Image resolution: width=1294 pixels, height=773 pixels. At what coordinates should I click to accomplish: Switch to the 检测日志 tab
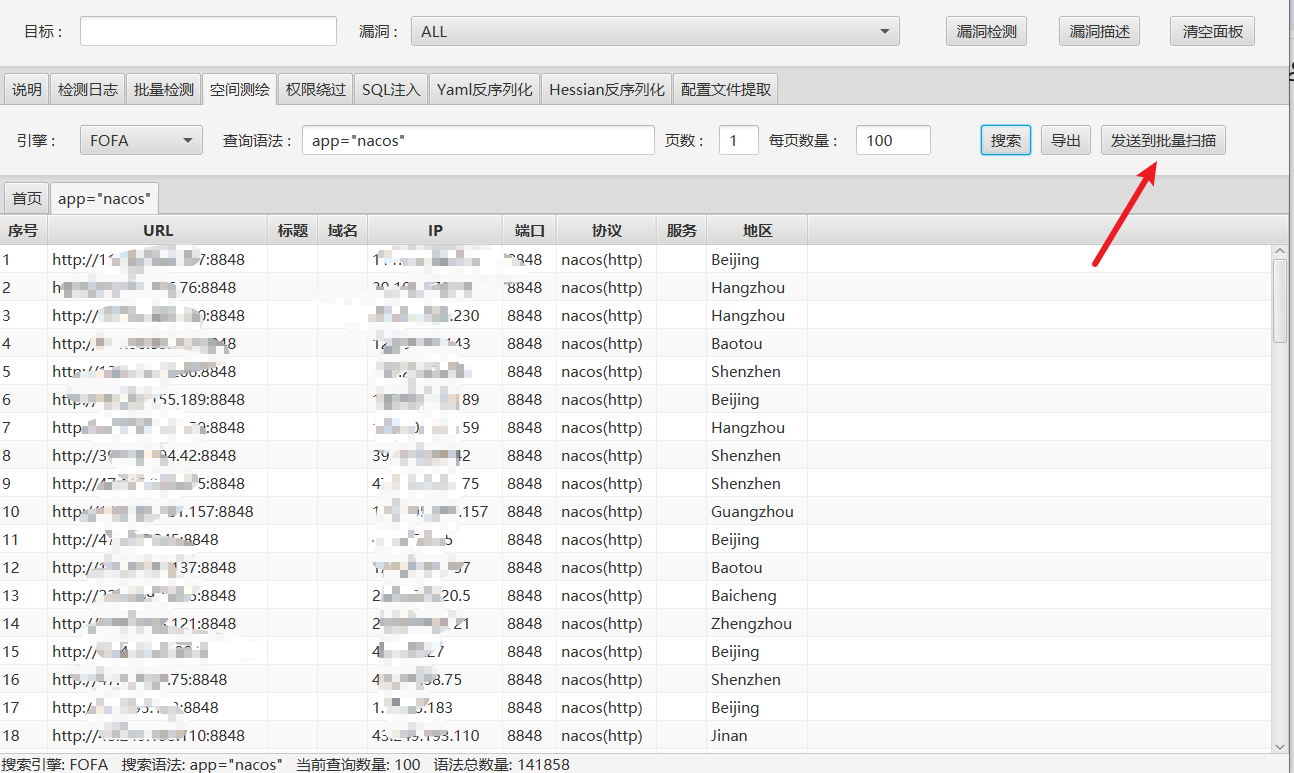coord(86,88)
